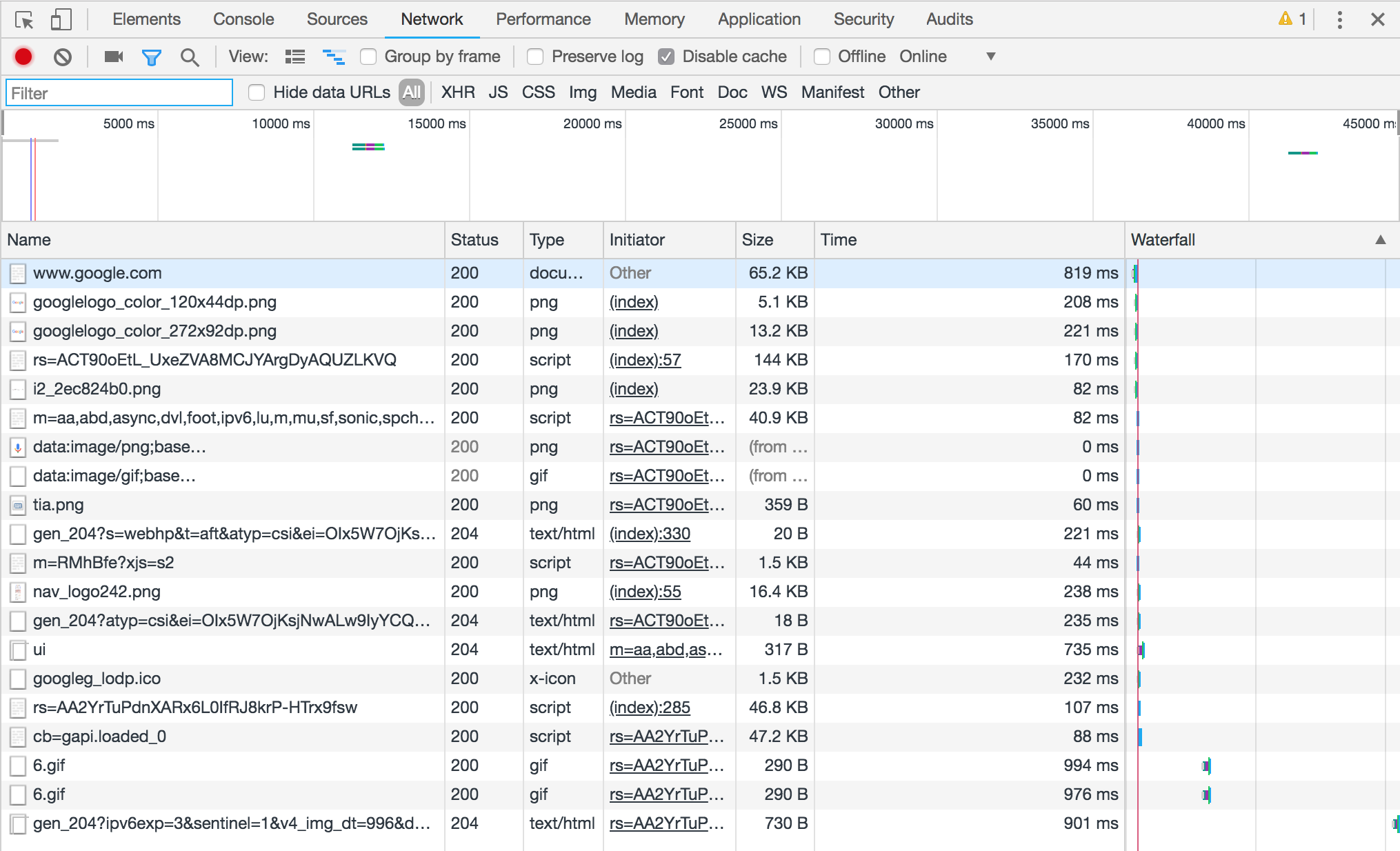Toggle the filter funnel icon

pos(152,57)
